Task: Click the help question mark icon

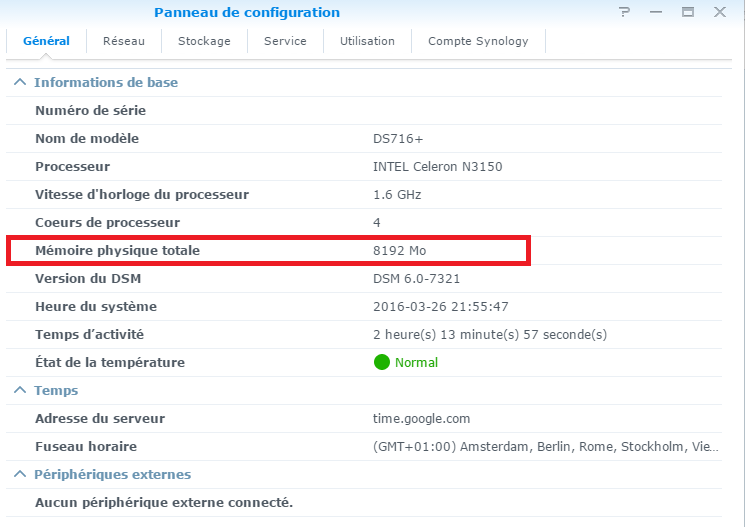Action: coord(625,12)
